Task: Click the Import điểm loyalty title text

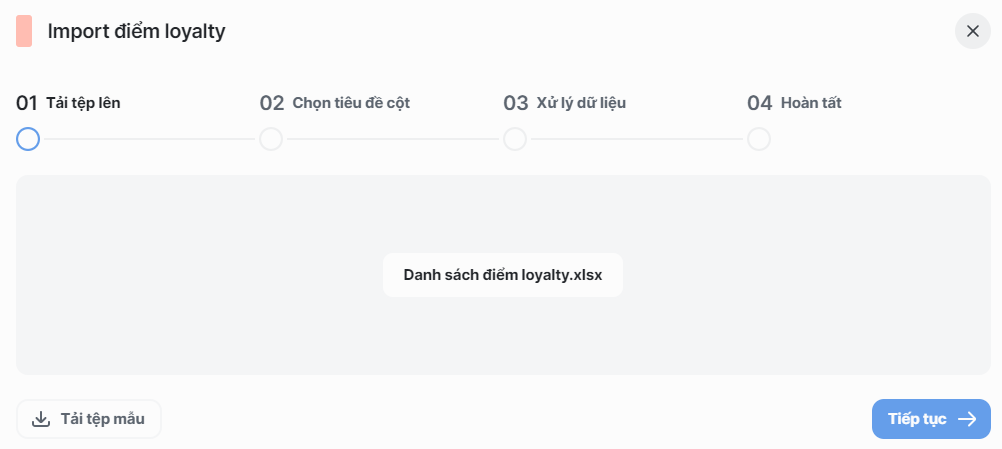Action: 136,31
